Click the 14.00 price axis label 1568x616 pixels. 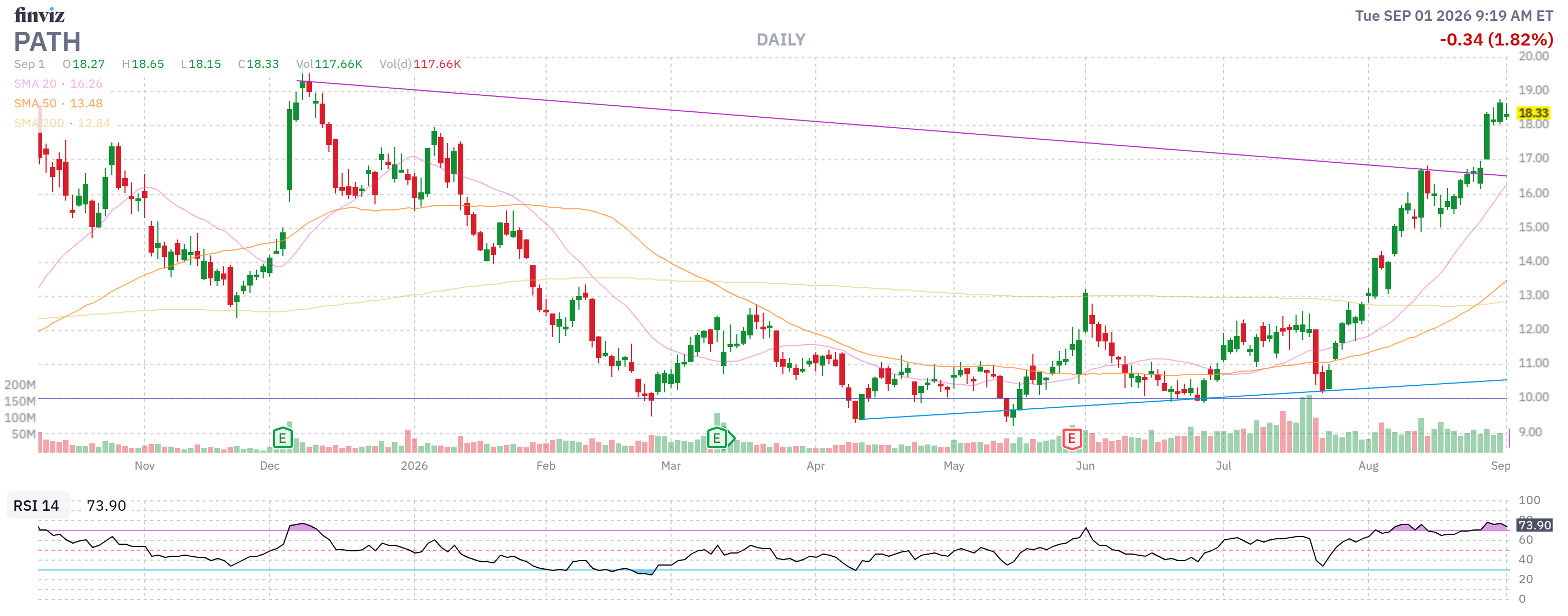(1534, 261)
